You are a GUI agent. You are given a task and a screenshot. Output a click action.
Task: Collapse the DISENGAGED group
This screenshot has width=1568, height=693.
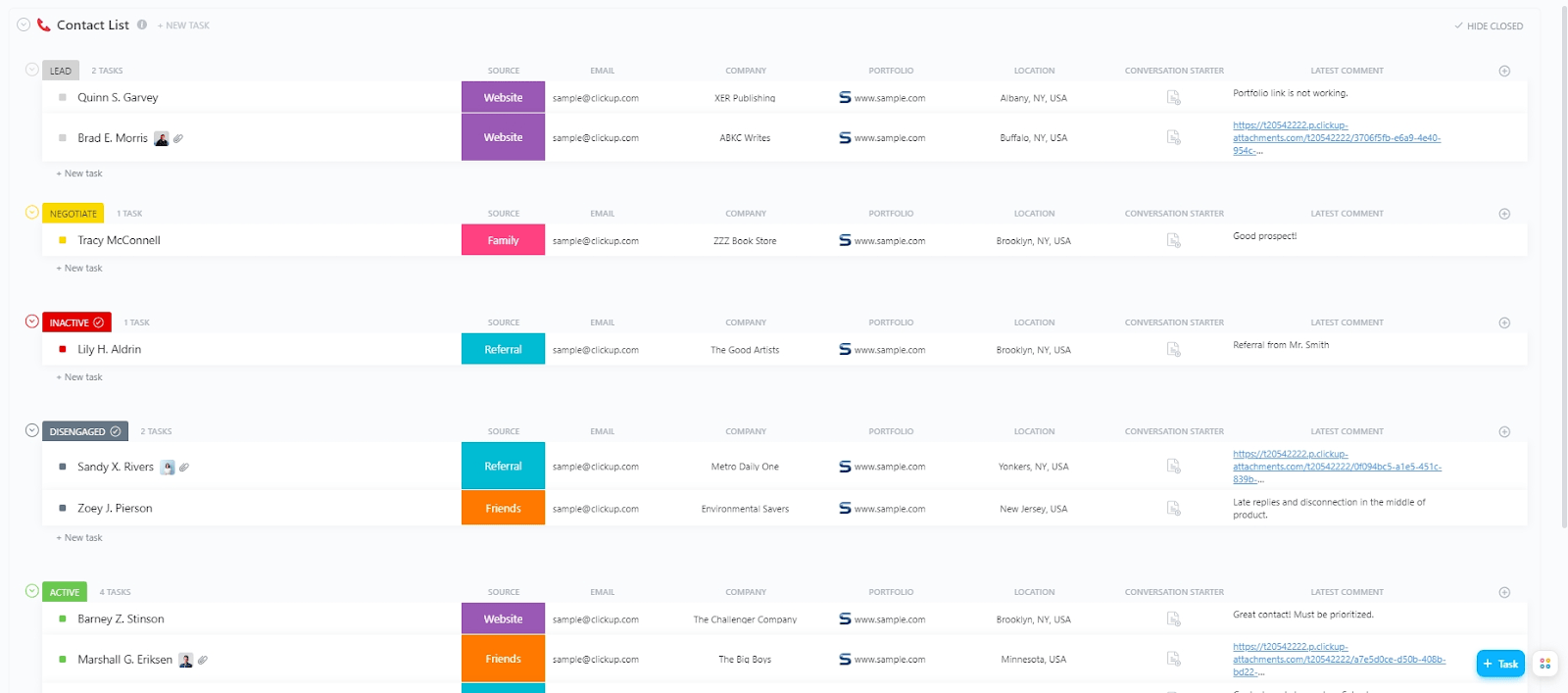32,430
